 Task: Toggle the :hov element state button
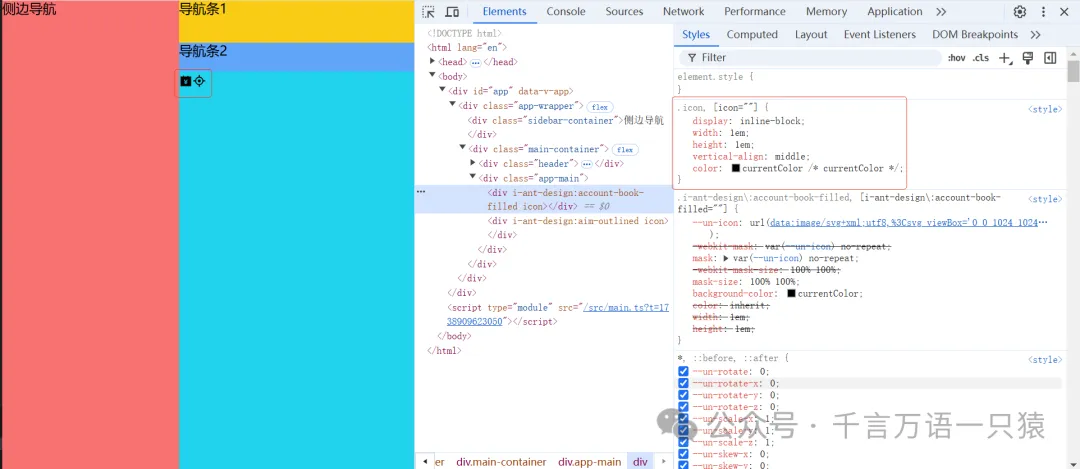coord(957,58)
